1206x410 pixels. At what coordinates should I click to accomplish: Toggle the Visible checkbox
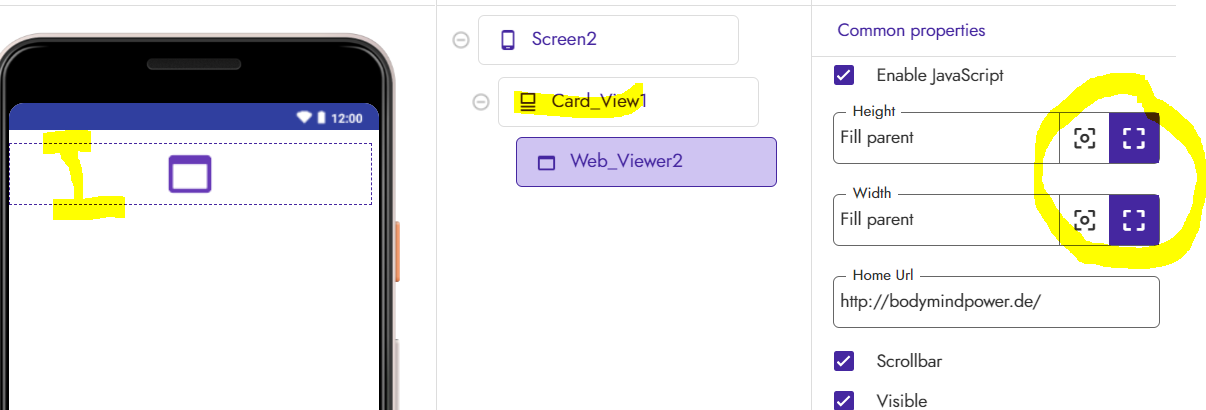click(844, 401)
